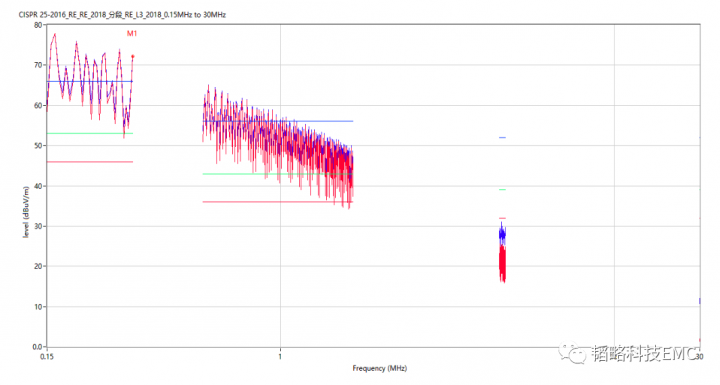Image resolution: width=720 pixels, height=385 pixels.
Task: Click the red trace cluster near 20 dB
Action: [x=502, y=264]
